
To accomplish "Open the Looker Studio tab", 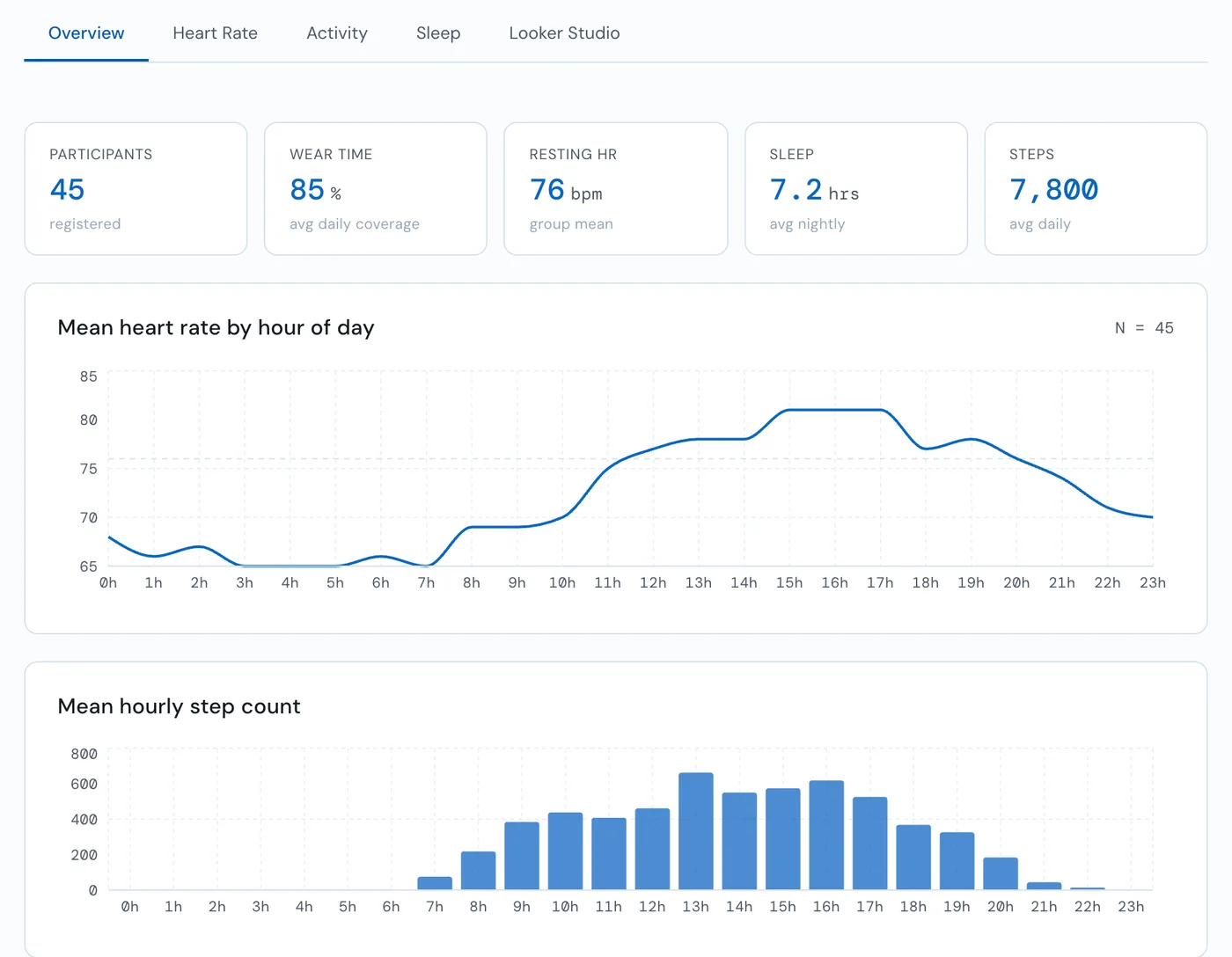I will click(564, 33).
